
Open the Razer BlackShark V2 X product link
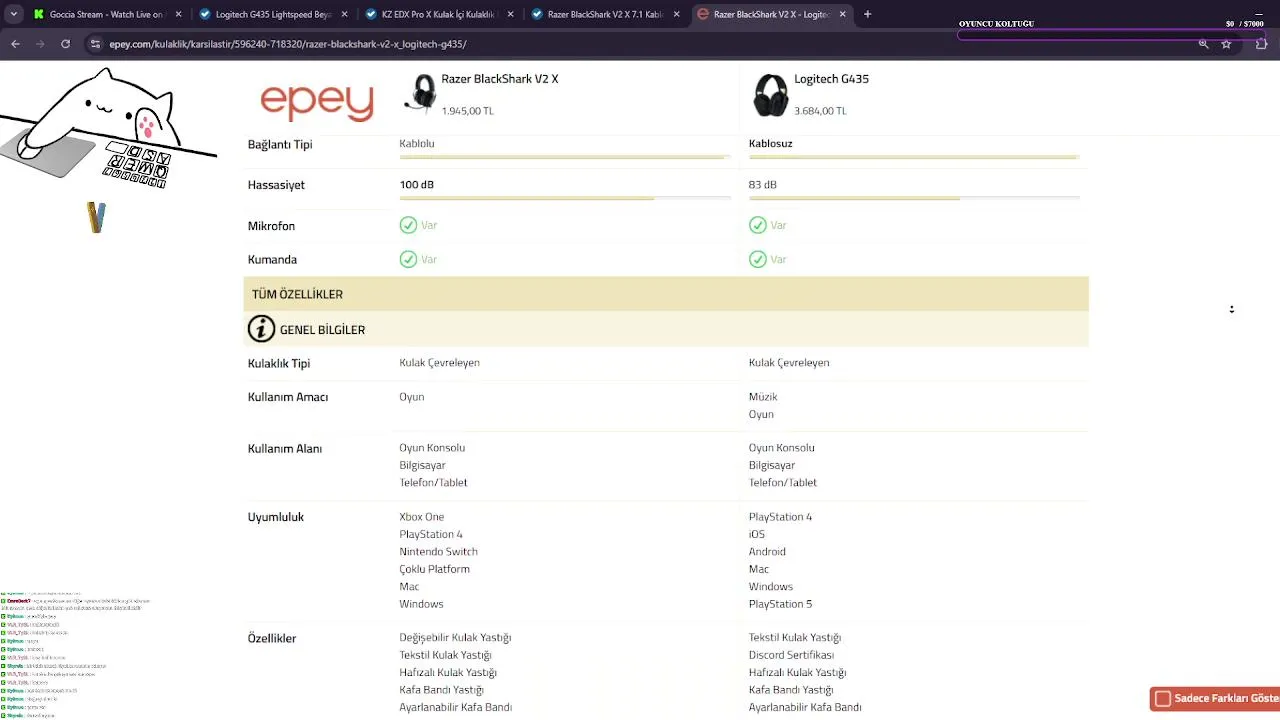[x=500, y=79]
